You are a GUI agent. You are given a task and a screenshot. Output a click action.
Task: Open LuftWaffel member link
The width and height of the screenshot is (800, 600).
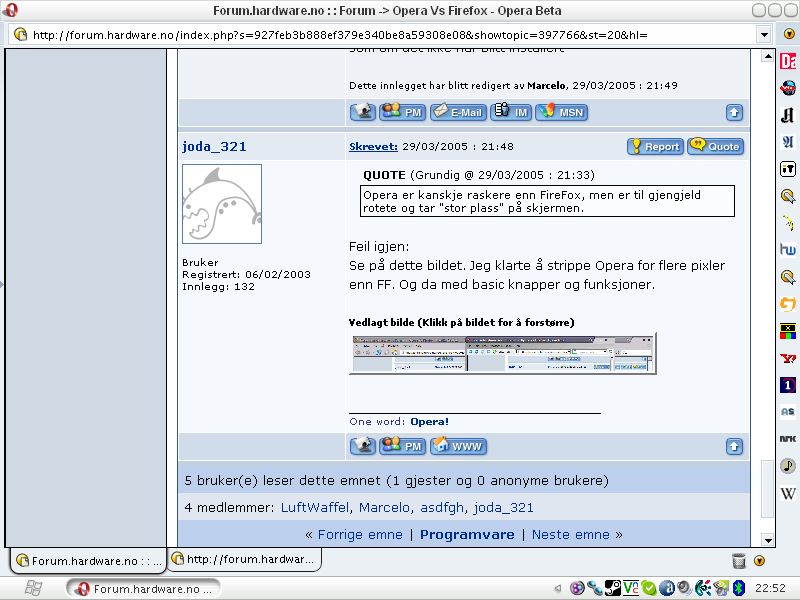315,508
